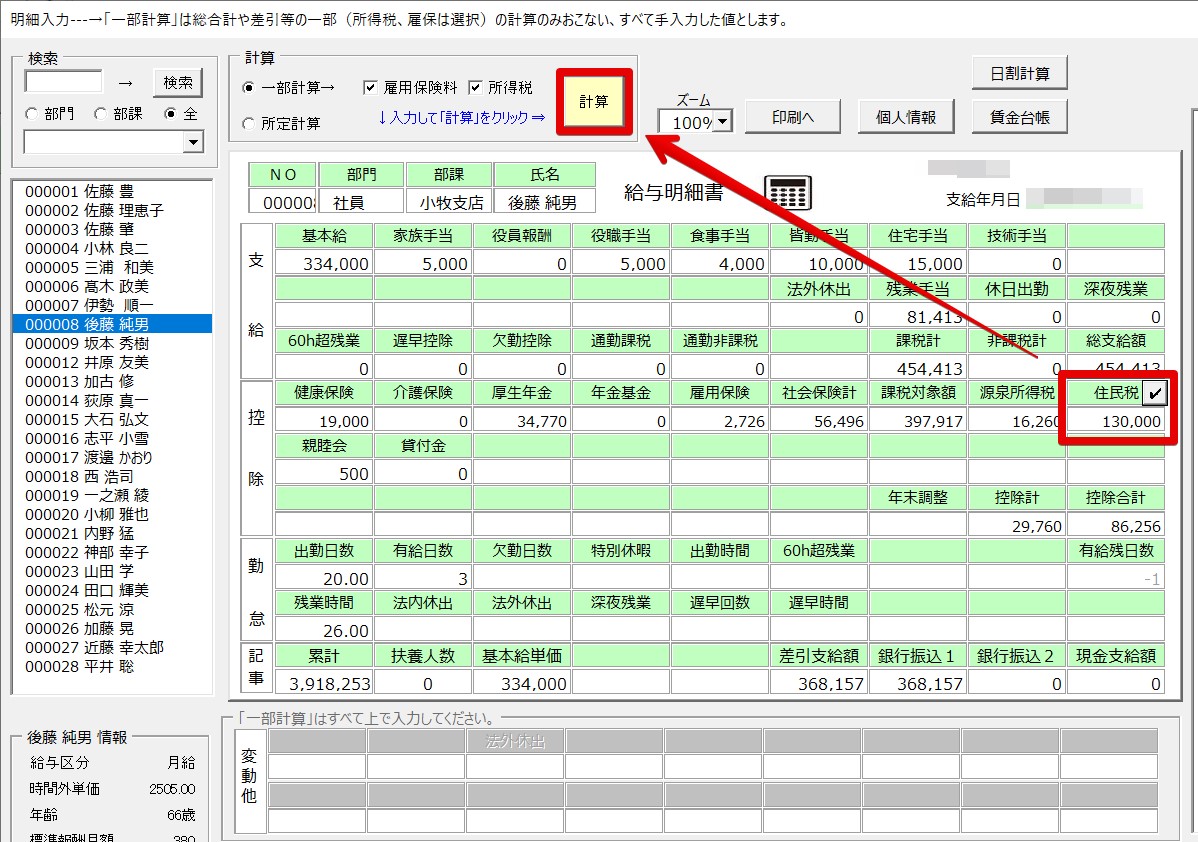
Task: Select the 部課 search filter radio
Action: 100,114
